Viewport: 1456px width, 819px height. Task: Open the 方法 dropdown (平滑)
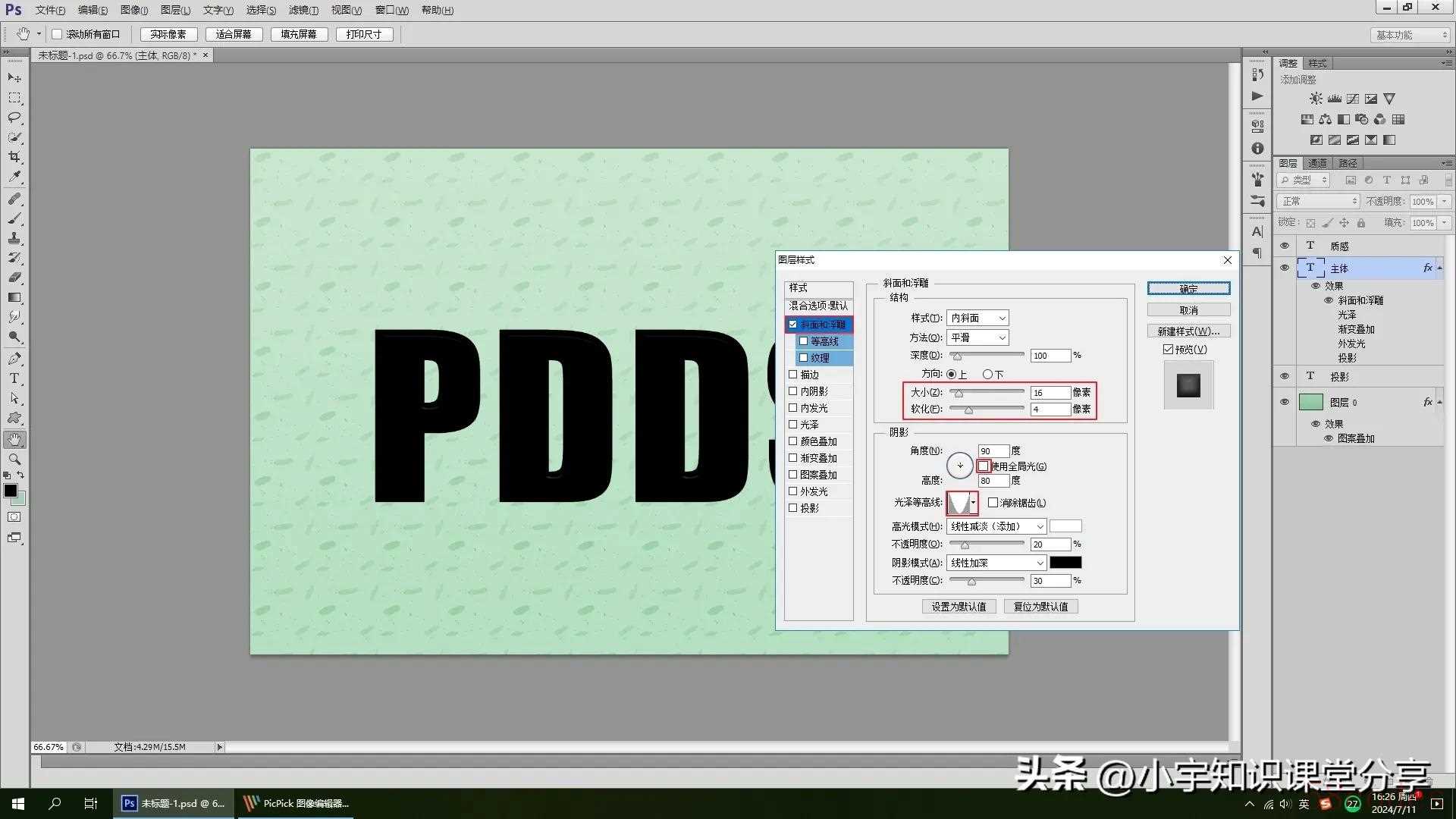coord(977,337)
